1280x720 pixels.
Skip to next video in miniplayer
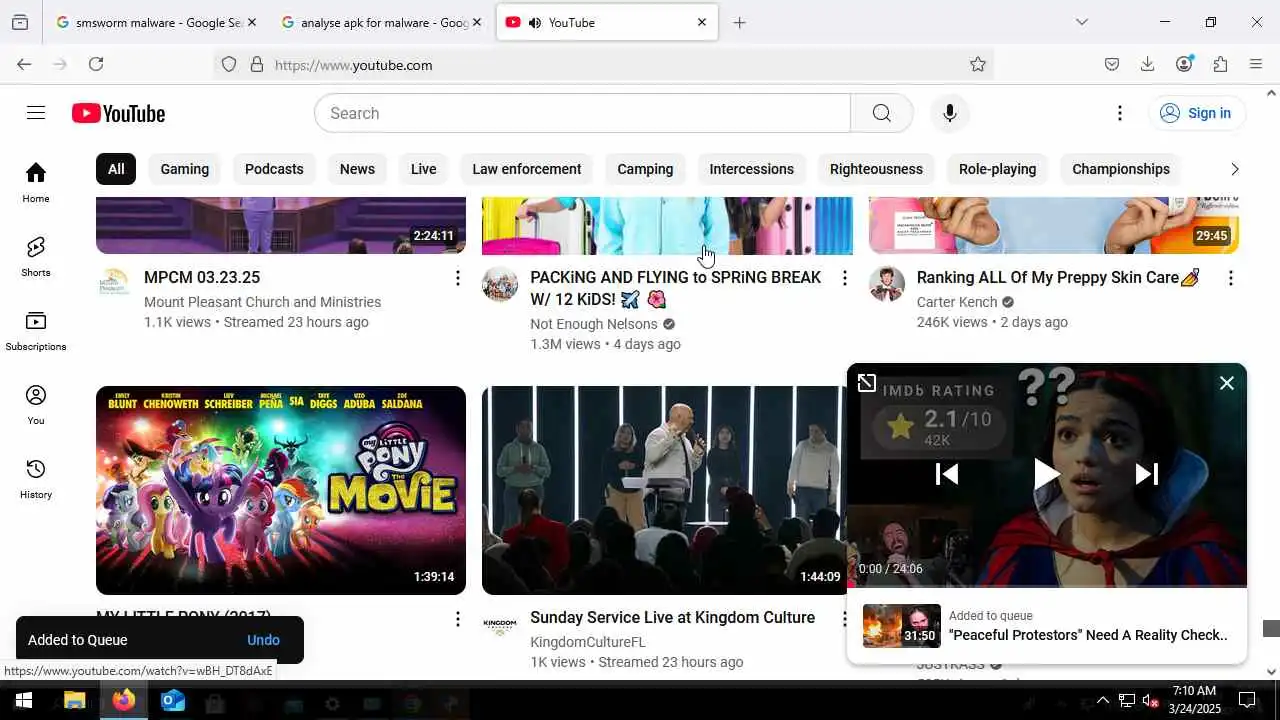(x=1146, y=474)
